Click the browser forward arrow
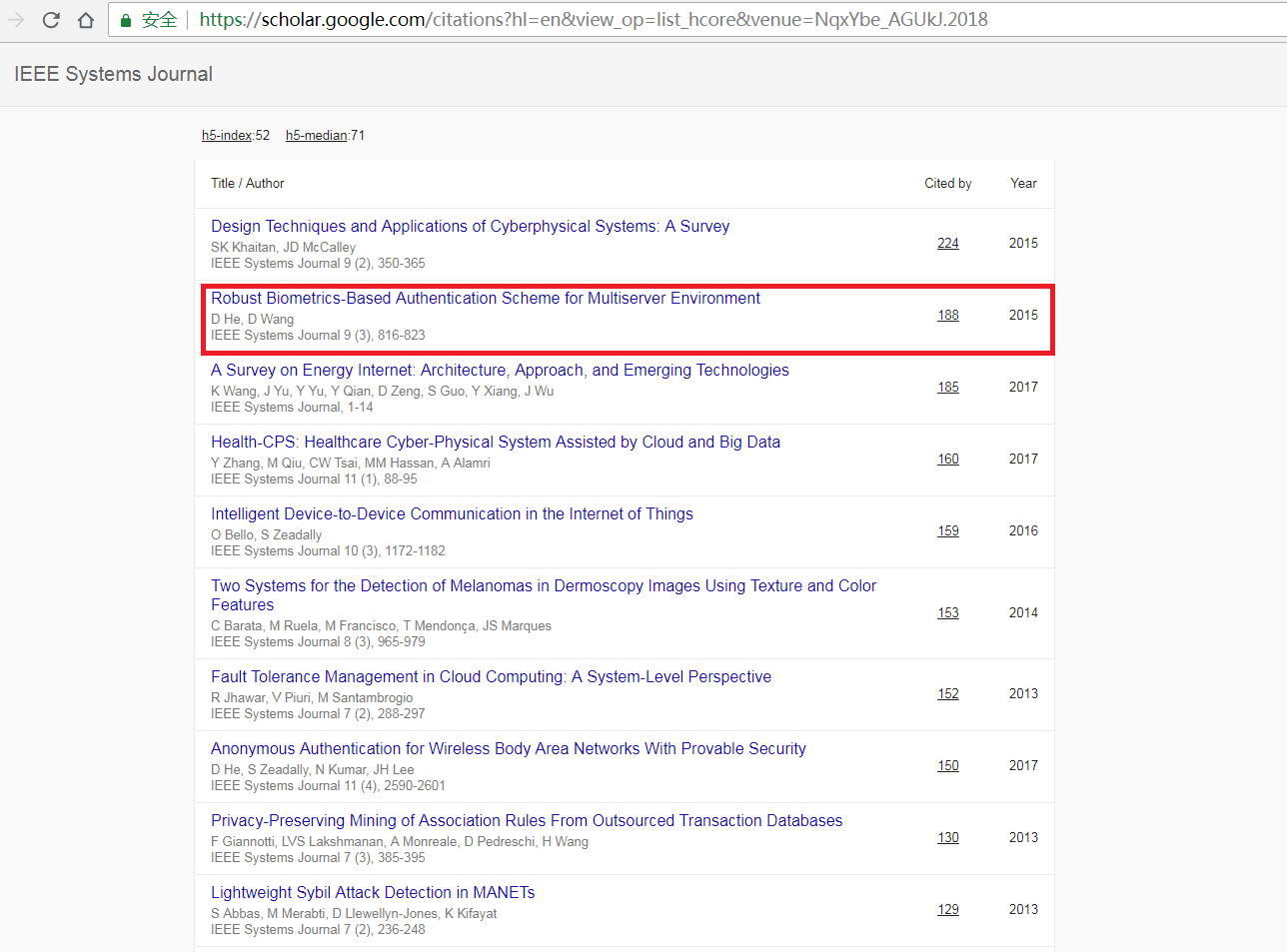Screen dimensions: 1287x952 (x=16, y=20)
